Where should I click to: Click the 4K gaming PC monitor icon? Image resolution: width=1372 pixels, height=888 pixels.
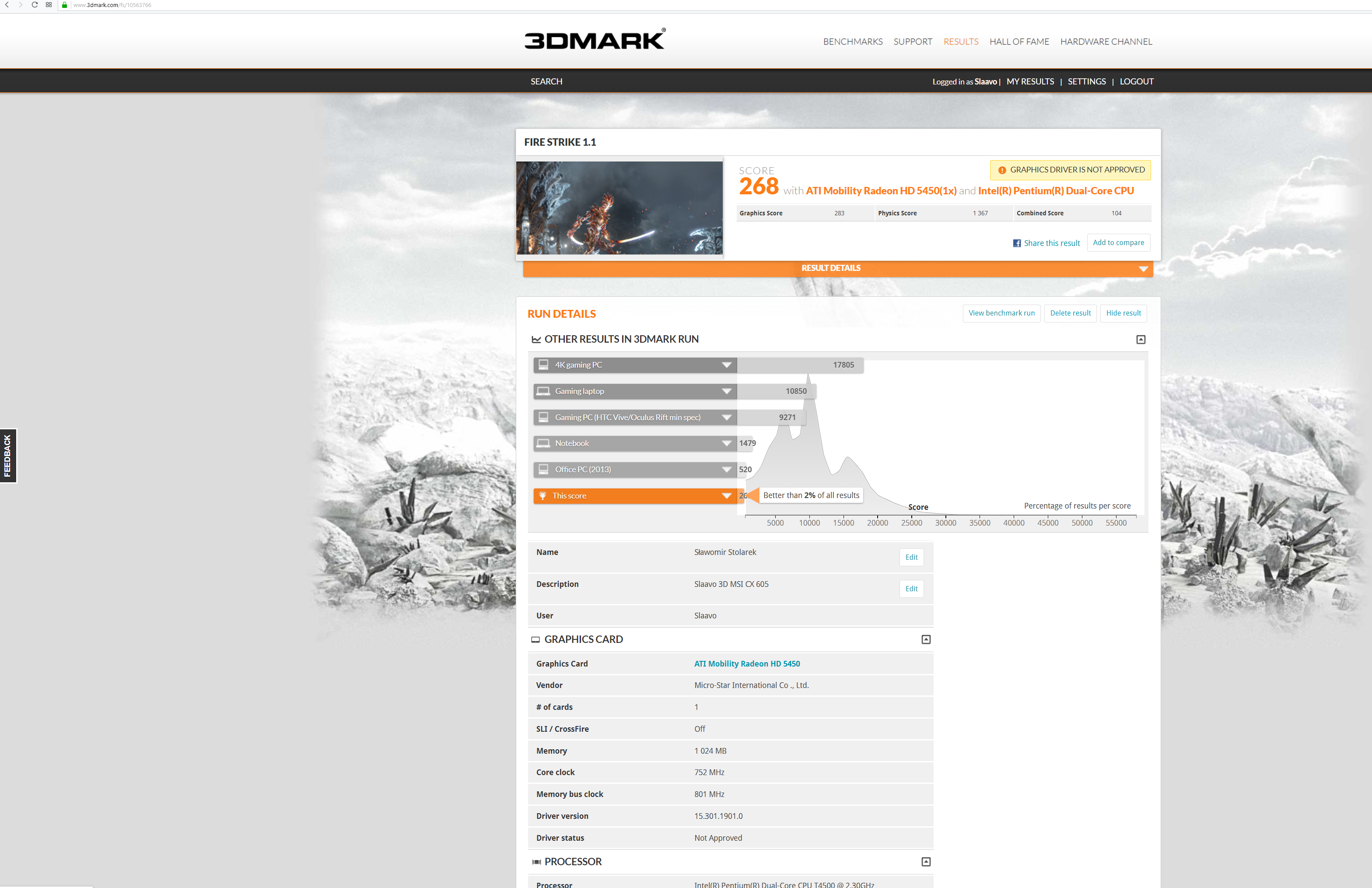[x=543, y=365]
